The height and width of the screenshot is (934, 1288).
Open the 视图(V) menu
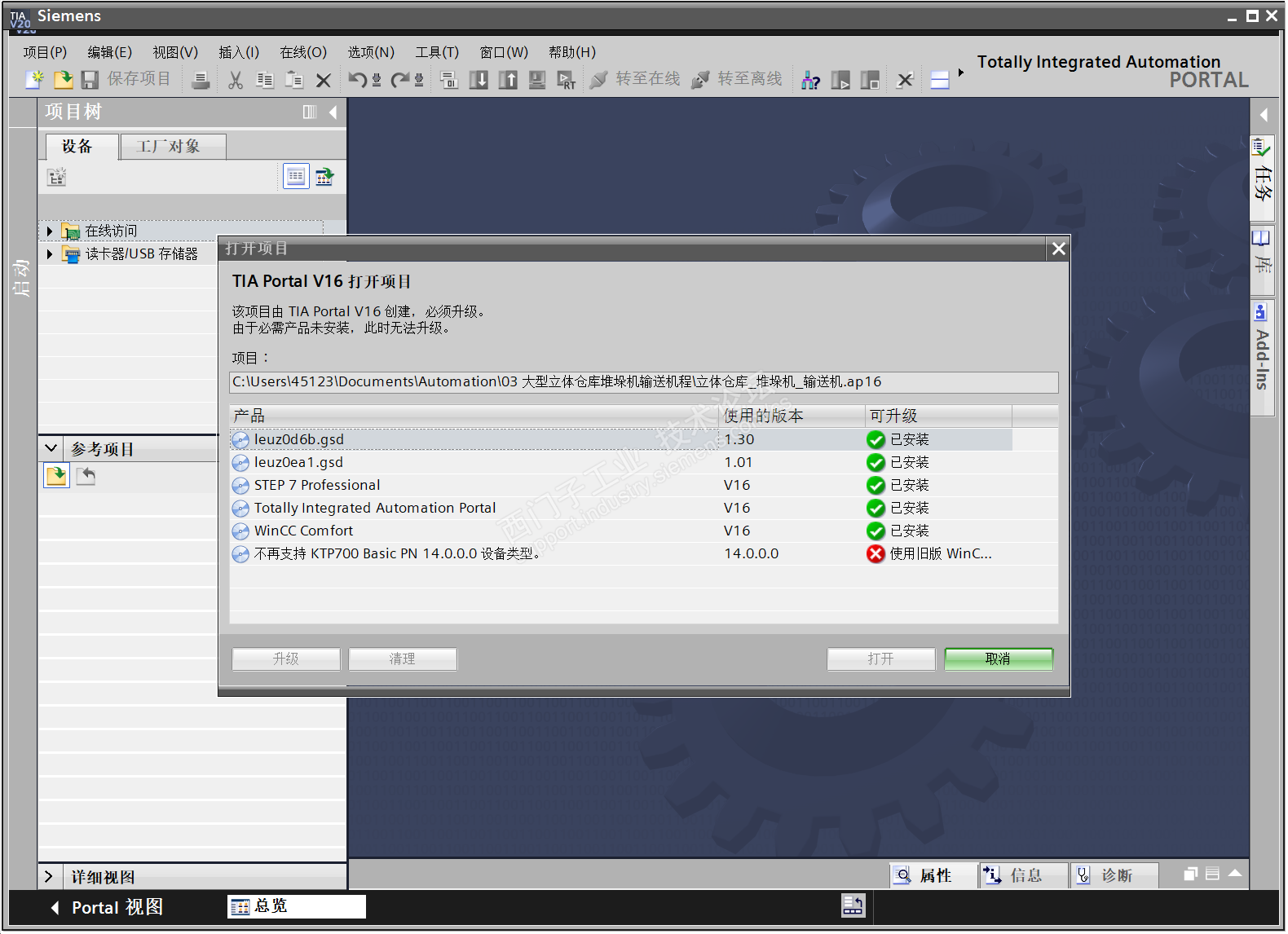point(175,52)
